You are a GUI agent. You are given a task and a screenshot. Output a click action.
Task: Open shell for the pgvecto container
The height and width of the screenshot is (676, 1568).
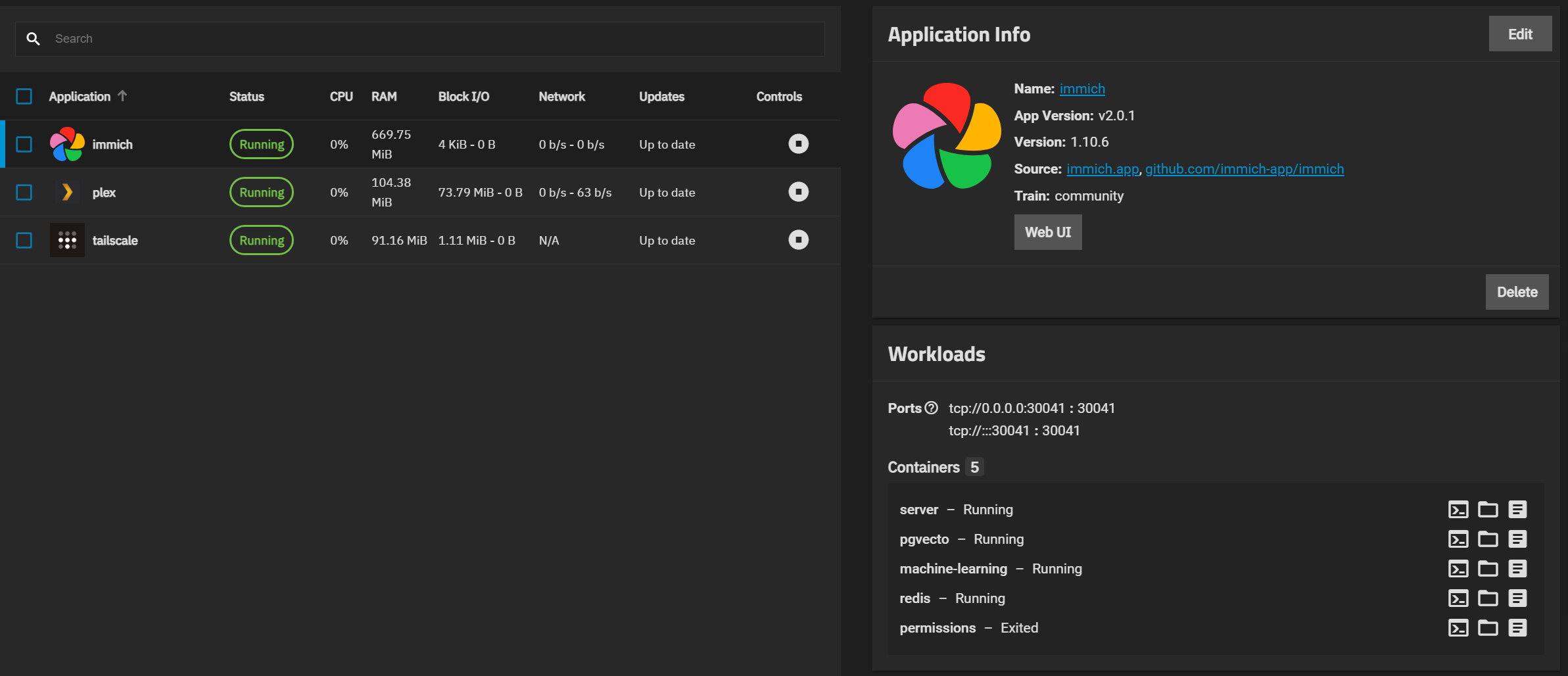[x=1459, y=539]
